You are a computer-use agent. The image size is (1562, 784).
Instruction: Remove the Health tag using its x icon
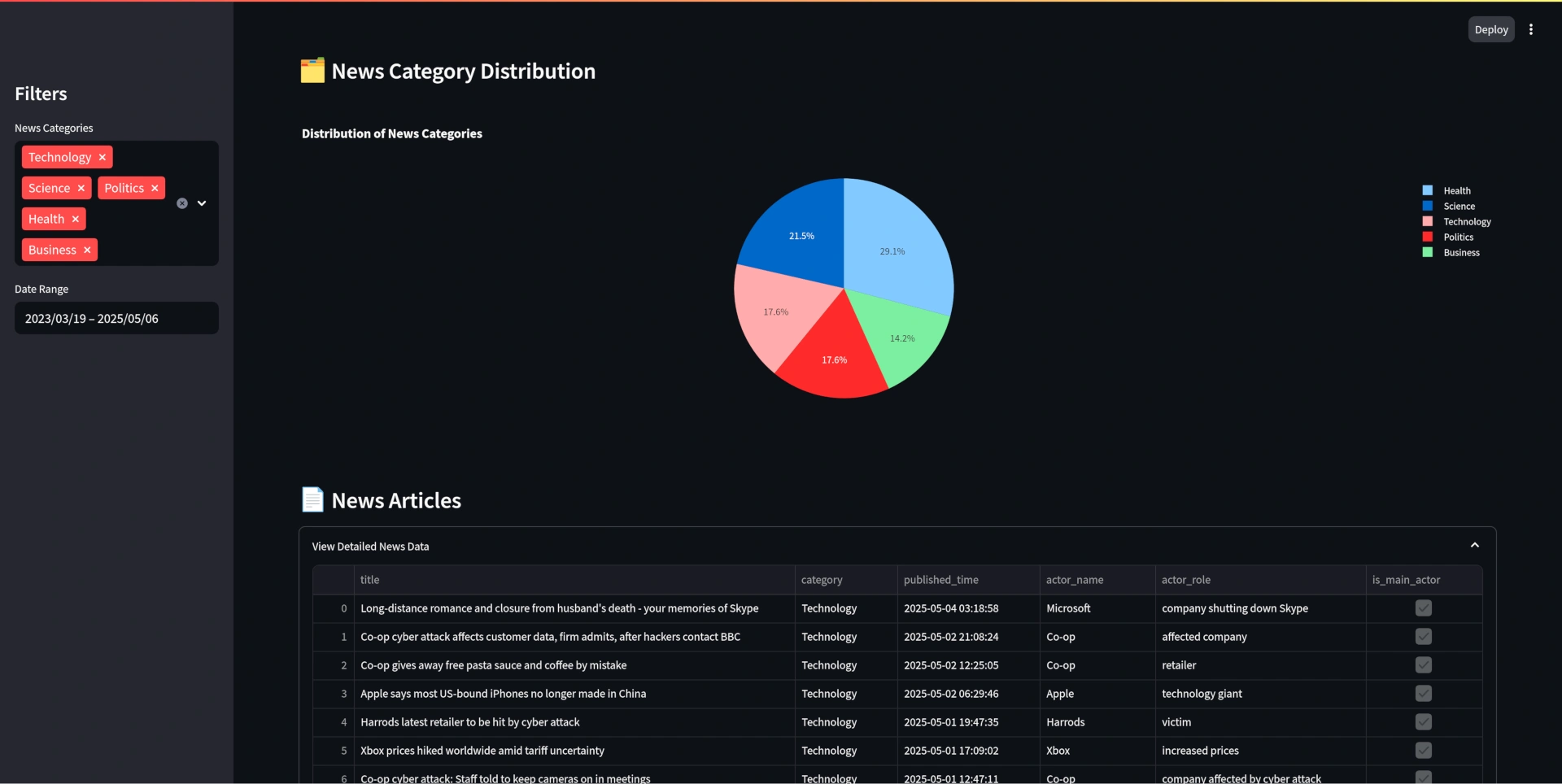coord(75,219)
